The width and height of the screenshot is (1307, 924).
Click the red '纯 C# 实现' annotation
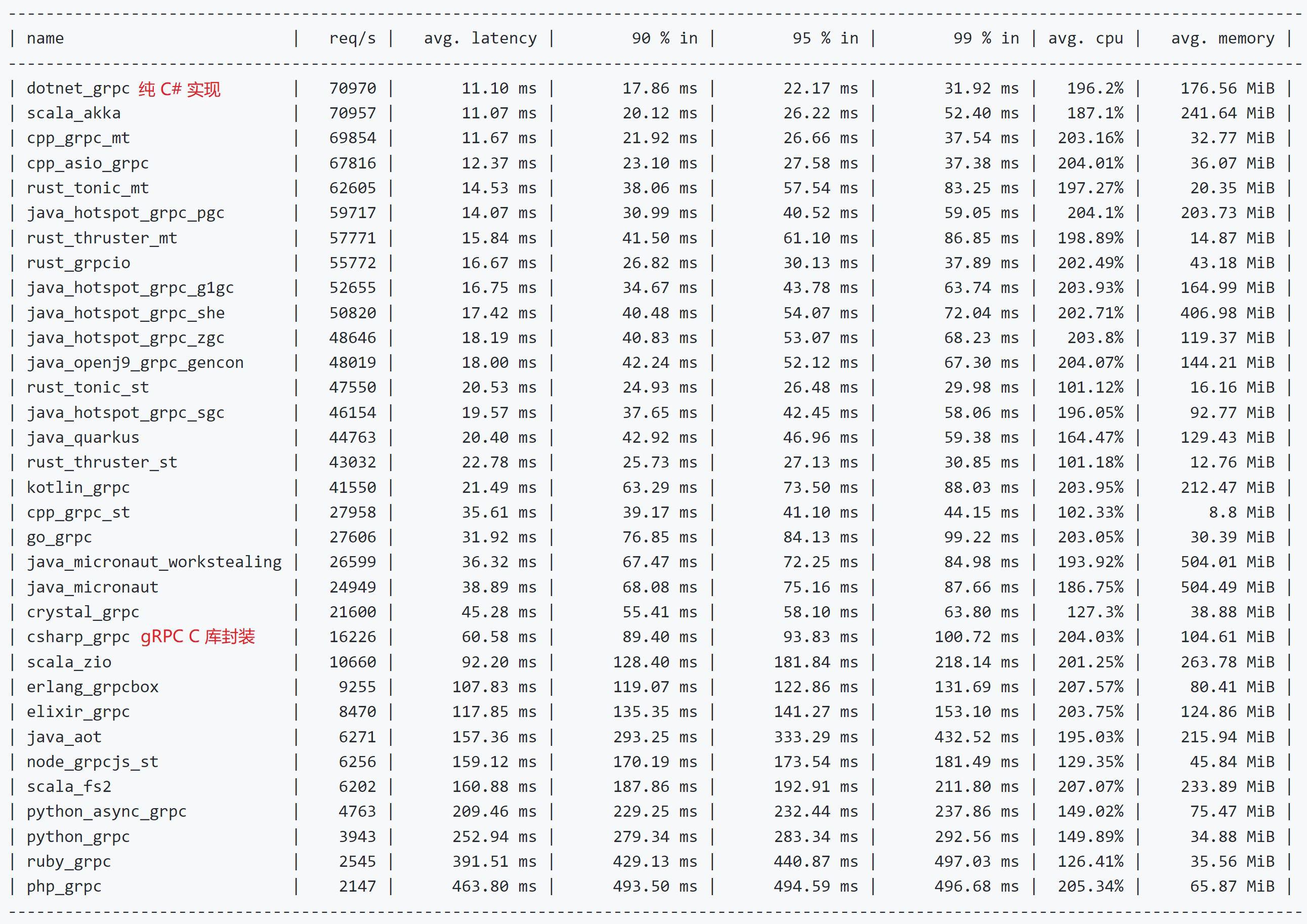179,89
